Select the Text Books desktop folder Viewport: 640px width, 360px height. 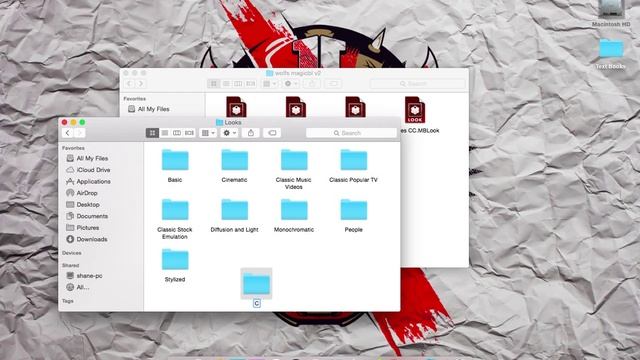coord(611,48)
